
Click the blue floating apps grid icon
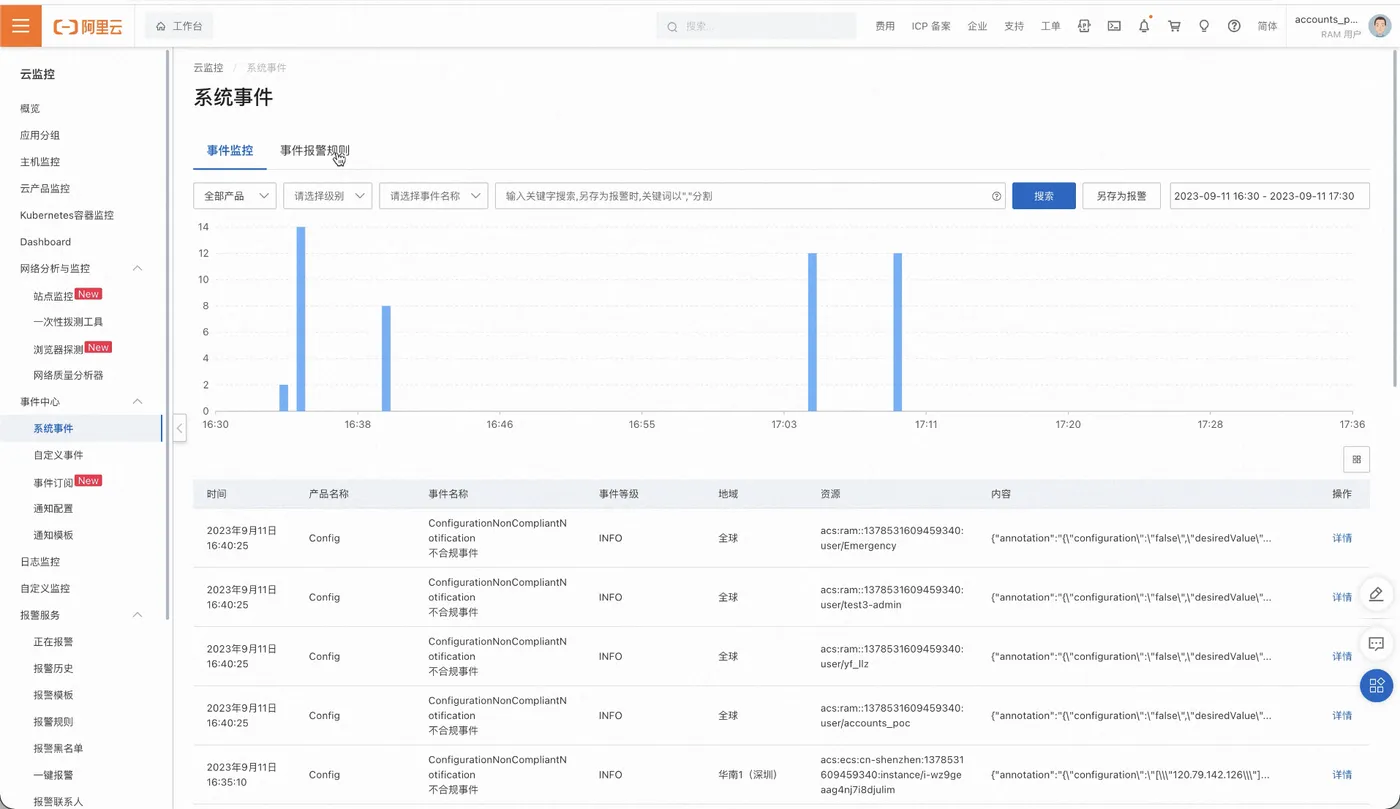(x=1376, y=685)
